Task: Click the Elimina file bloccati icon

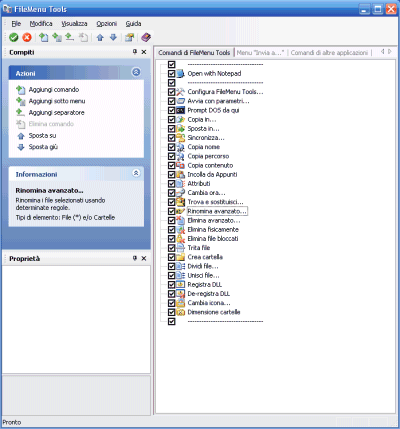Action: pyautogui.click(x=180, y=239)
